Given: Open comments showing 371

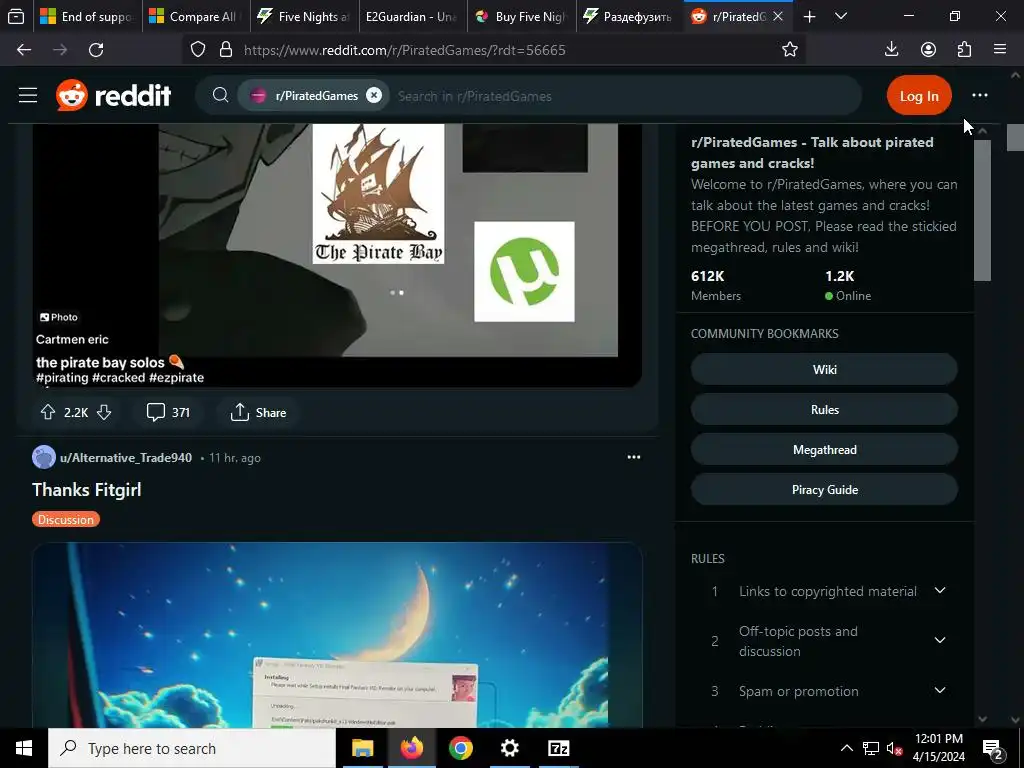Looking at the screenshot, I should click(168, 412).
